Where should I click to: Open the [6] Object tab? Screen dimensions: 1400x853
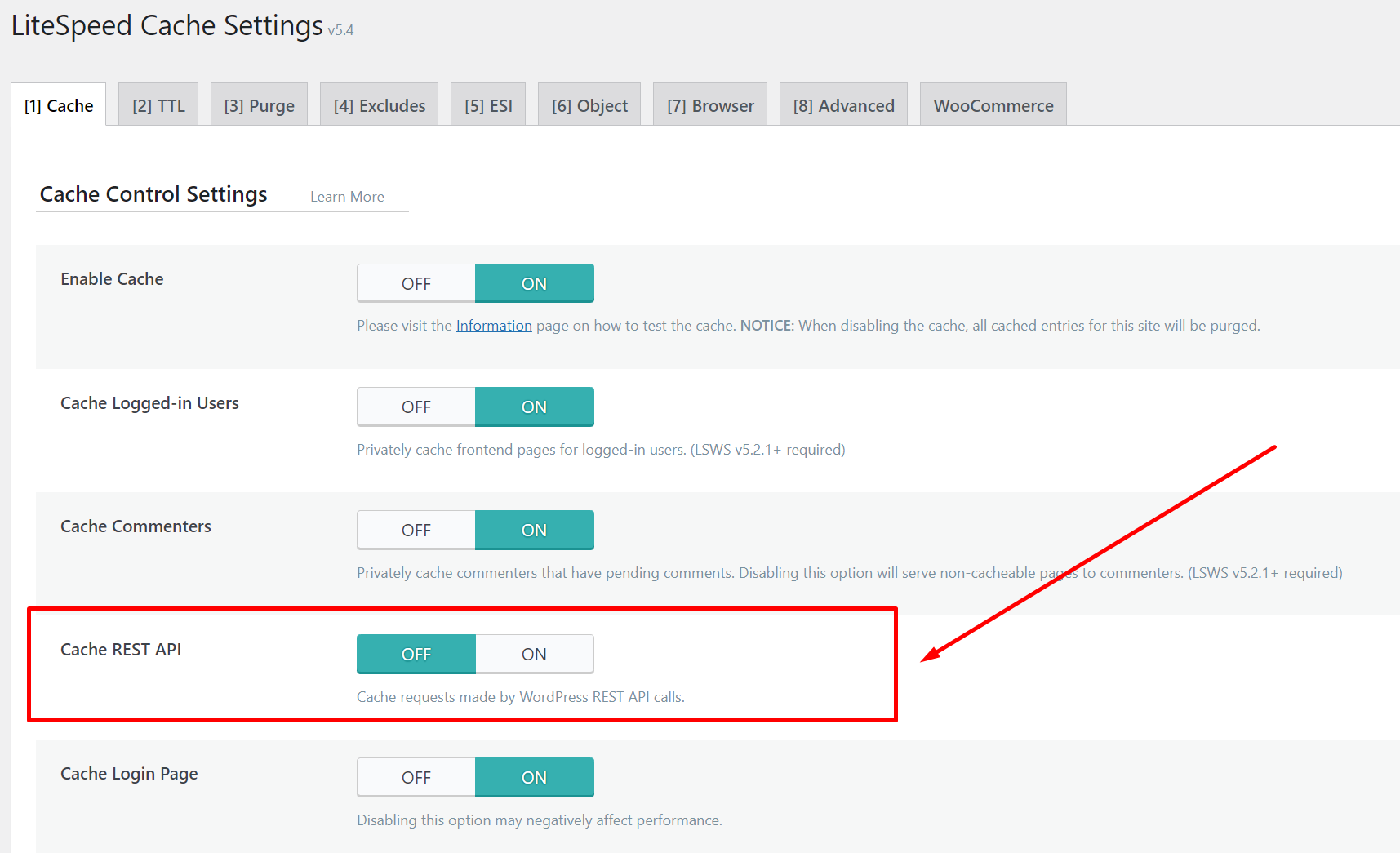(x=589, y=105)
